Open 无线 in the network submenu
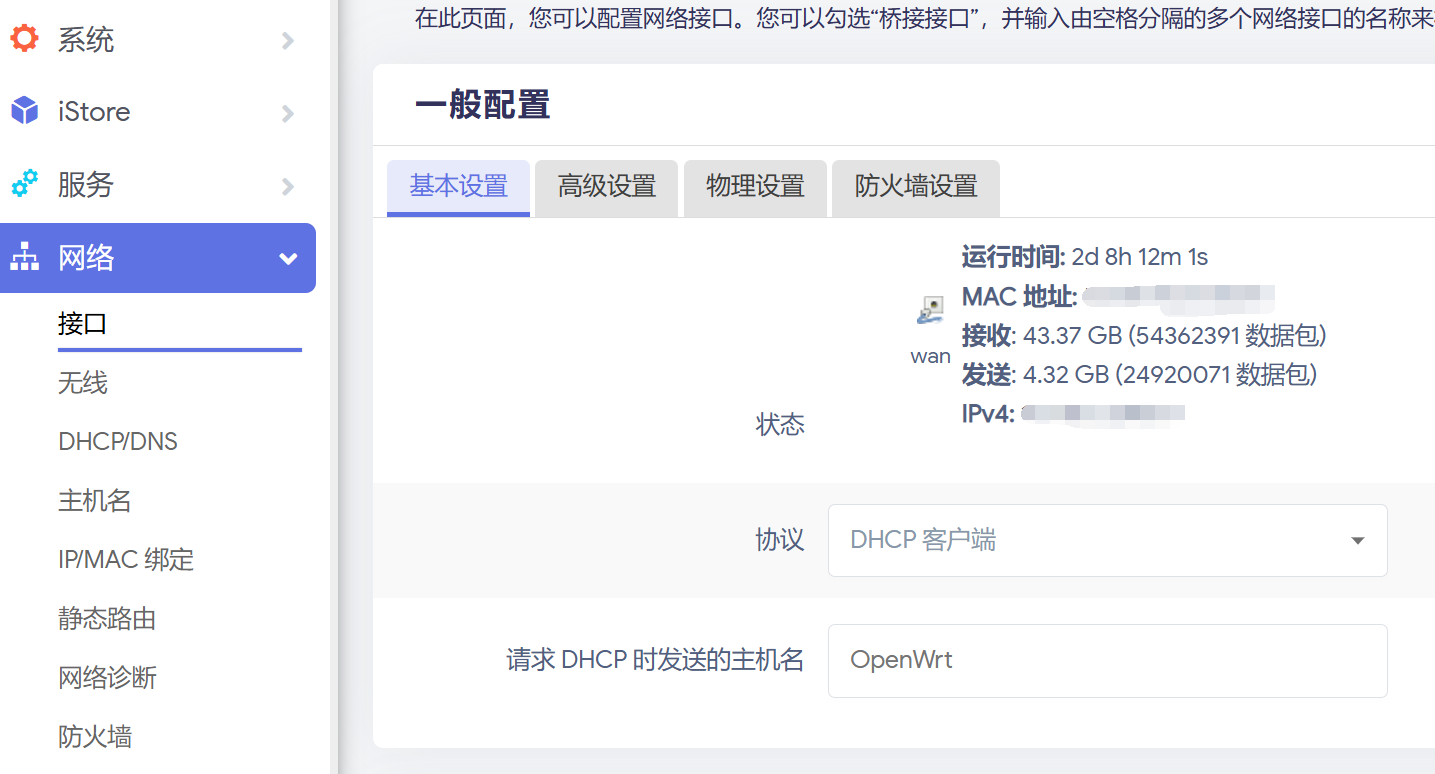Viewport: 1435px width, 774px height. tap(83, 383)
